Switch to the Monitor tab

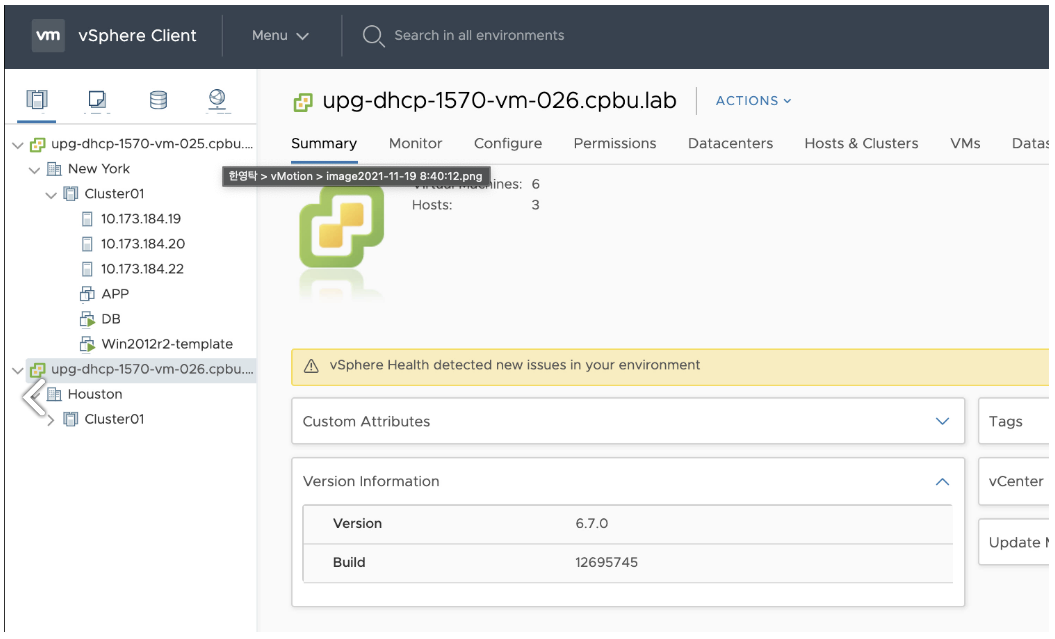pyautogui.click(x=416, y=143)
